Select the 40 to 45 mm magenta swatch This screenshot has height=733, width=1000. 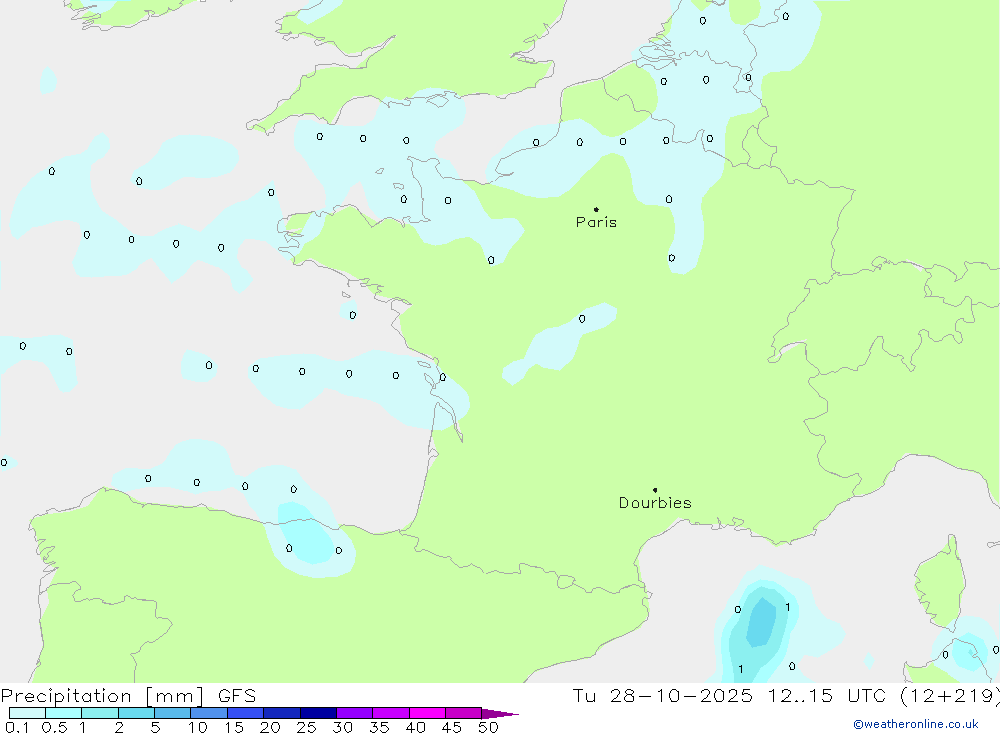click(427, 713)
